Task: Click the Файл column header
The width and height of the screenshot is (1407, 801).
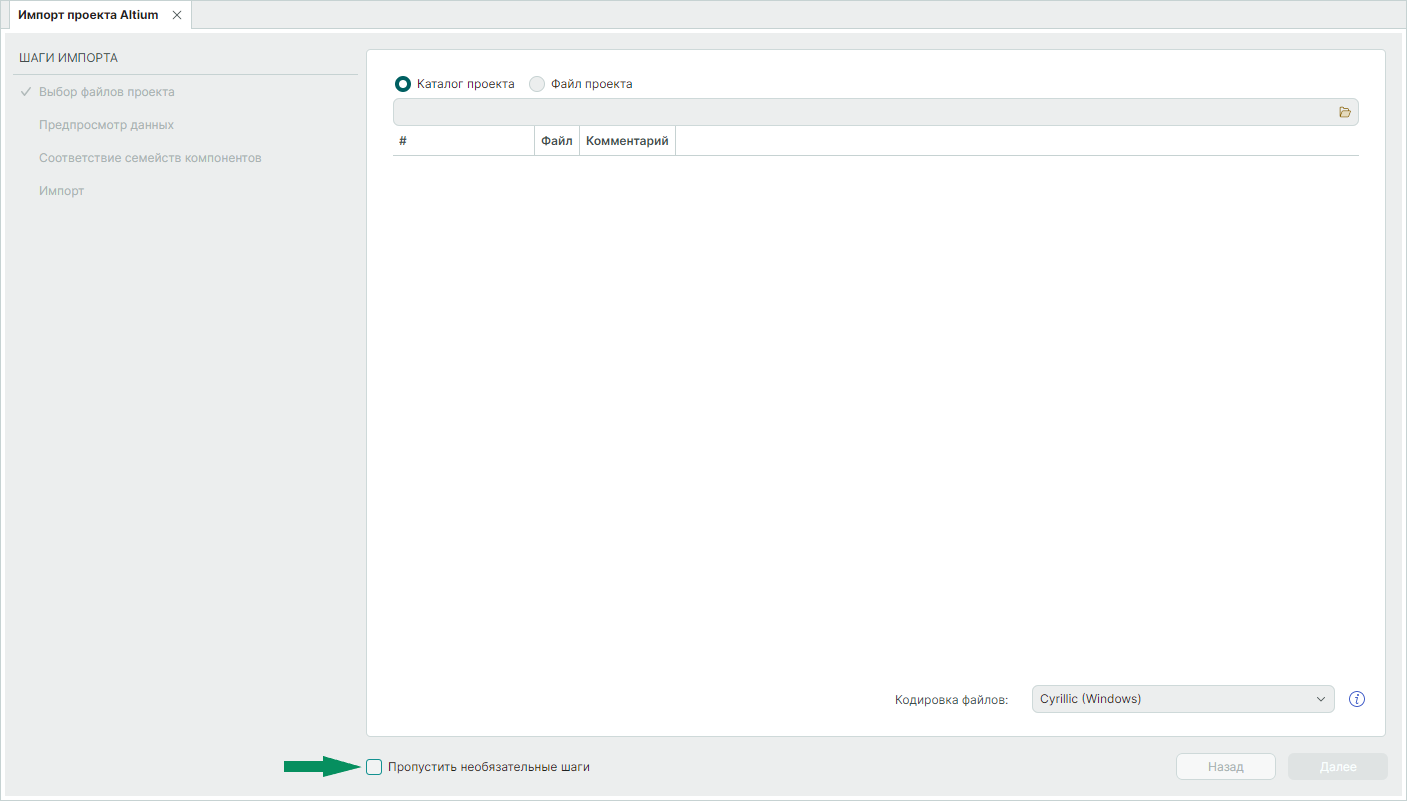Action: tap(557, 141)
